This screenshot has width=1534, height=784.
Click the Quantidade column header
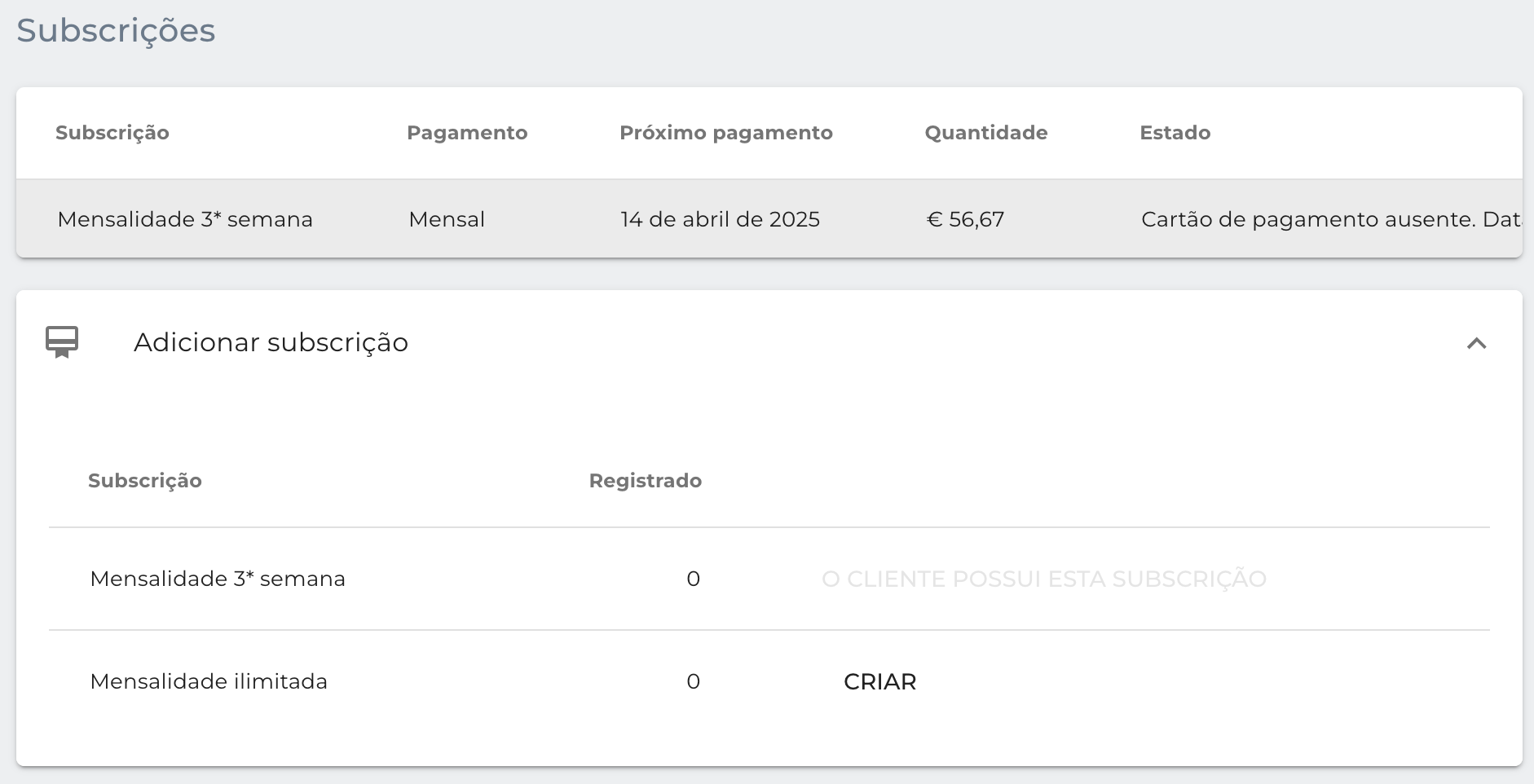(x=985, y=133)
